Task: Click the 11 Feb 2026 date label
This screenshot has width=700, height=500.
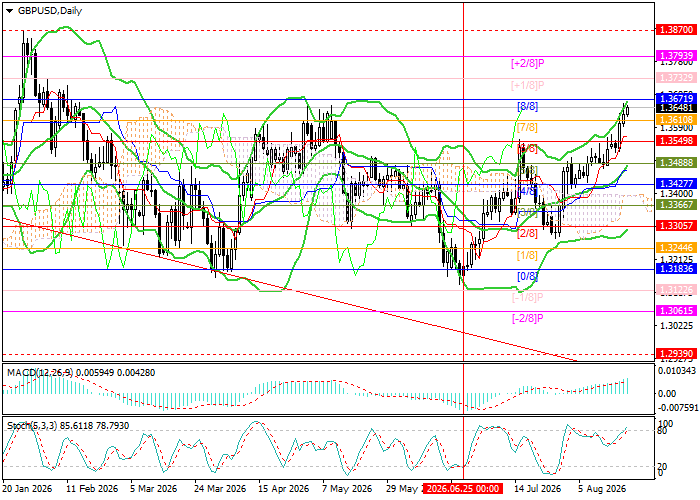Action: 92,488
